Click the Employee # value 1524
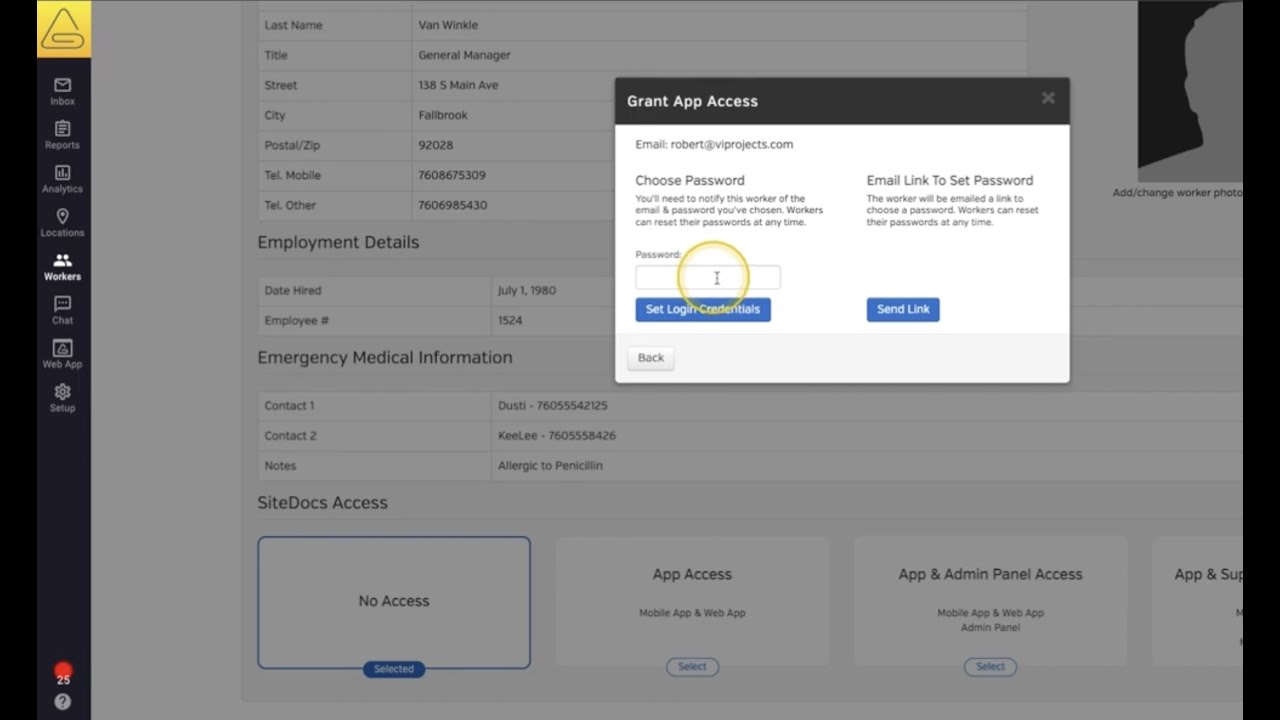 510,320
